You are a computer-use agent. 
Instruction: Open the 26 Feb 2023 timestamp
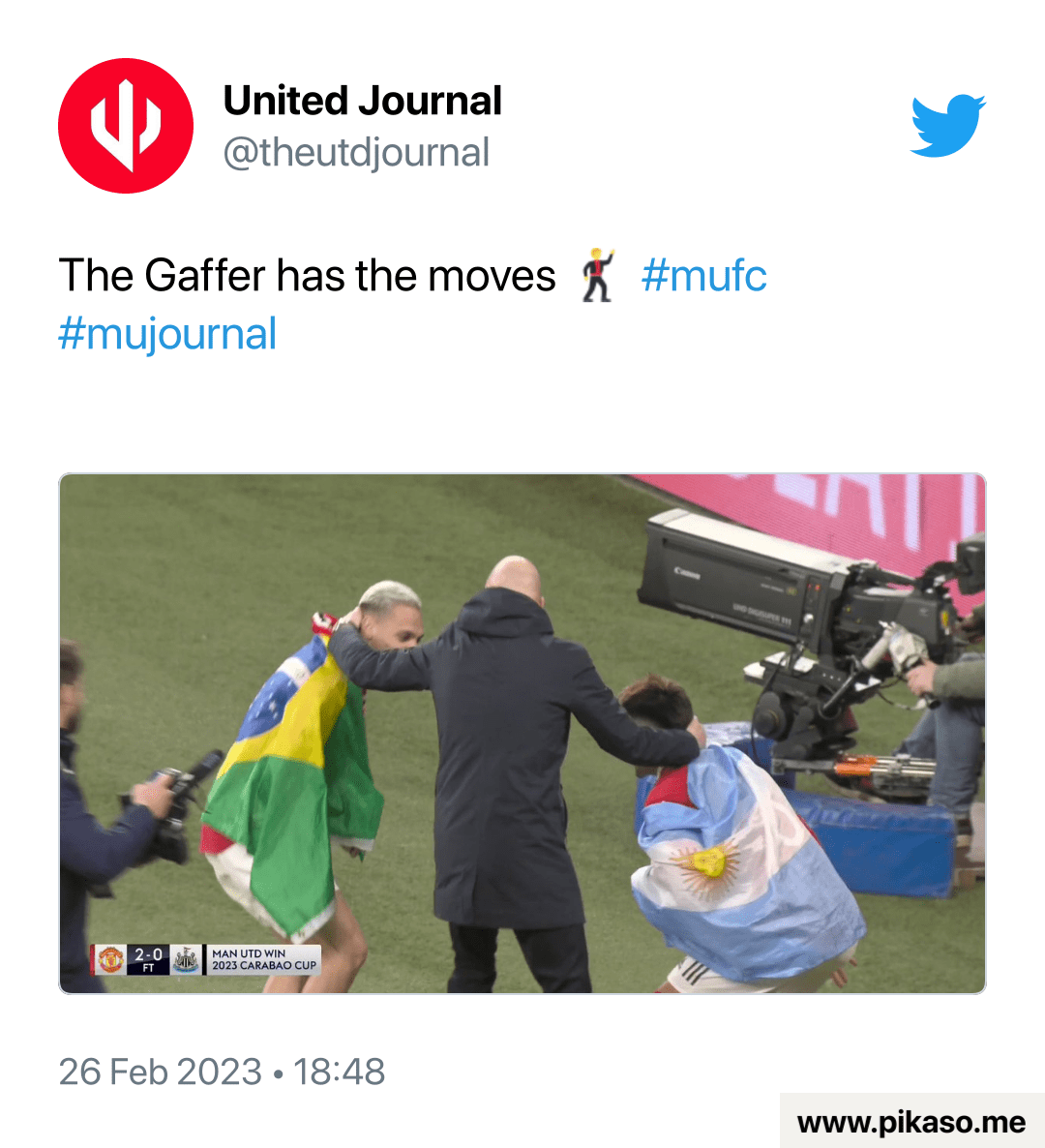point(222,1072)
